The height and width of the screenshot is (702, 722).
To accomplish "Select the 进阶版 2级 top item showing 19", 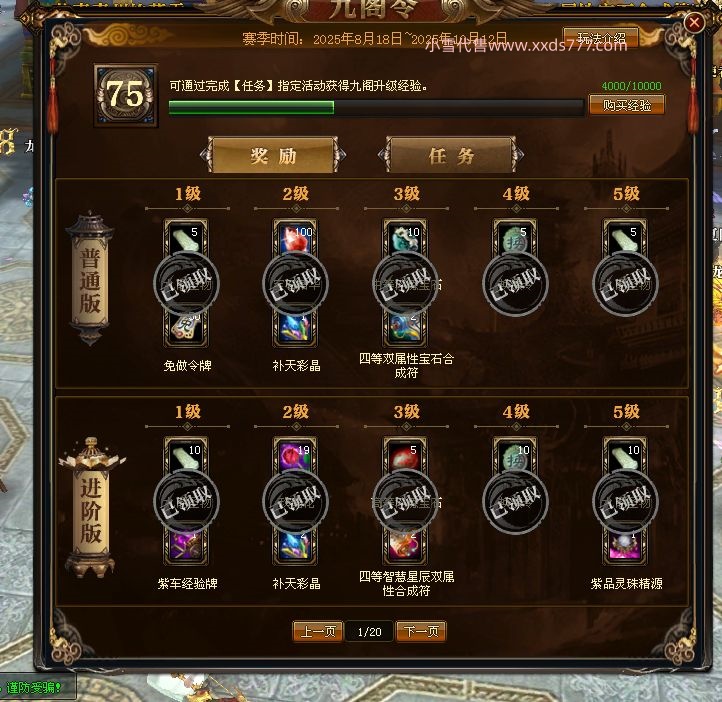I will pos(295,455).
